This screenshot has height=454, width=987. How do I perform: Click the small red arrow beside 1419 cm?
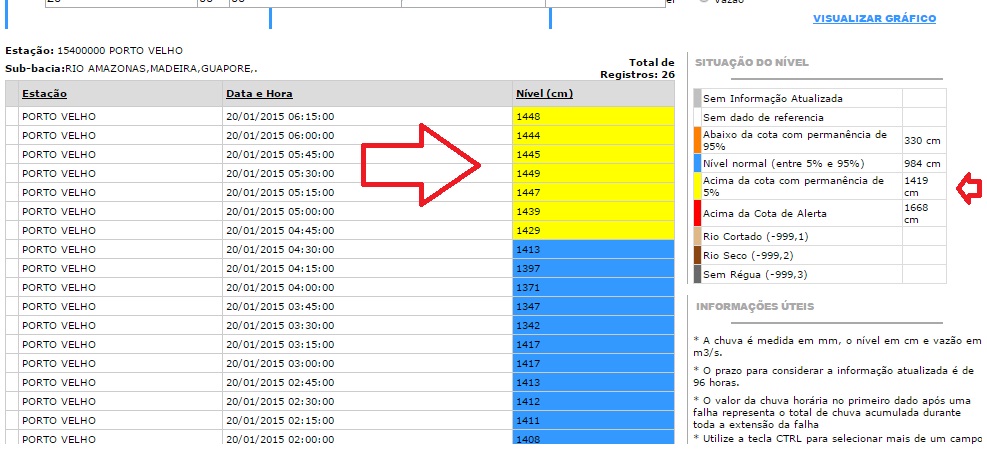click(x=968, y=188)
